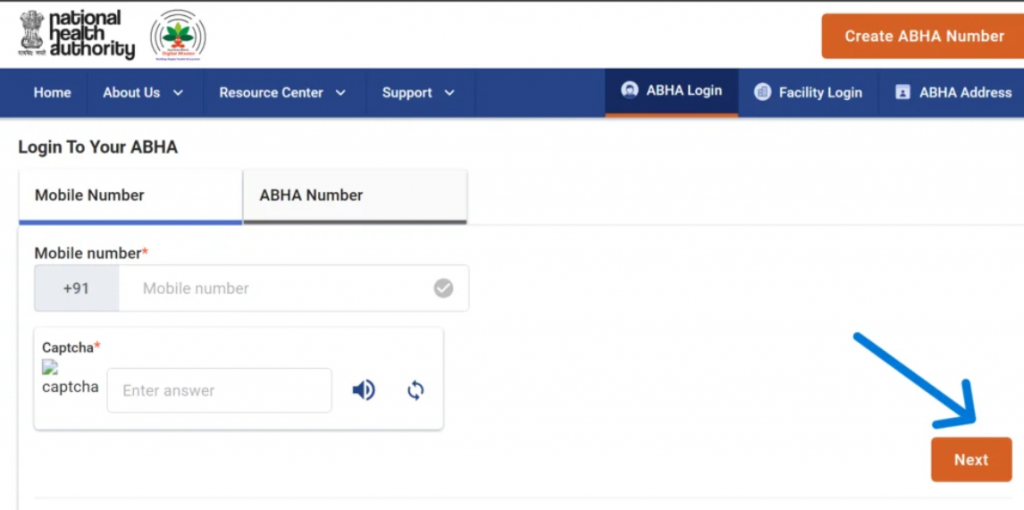The width and height of the screenshot is (1024, 510).
Task: Click the Captcha label text
Action: click(71, 347)
